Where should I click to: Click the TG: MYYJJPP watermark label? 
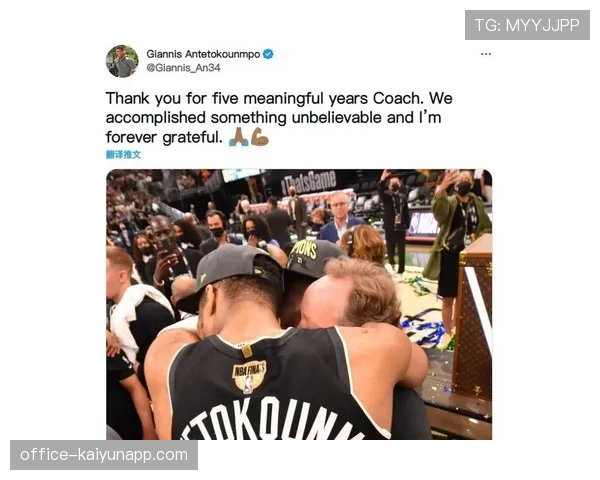click(x=527, y=25)
